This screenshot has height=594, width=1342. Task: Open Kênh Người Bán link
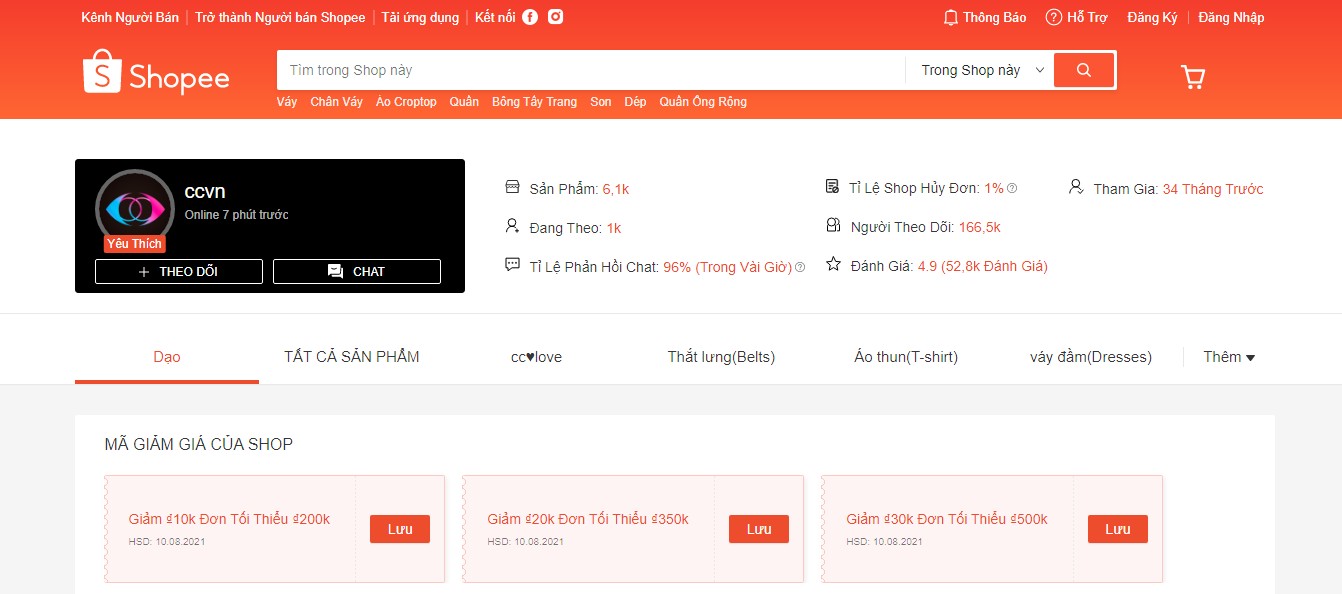(x=130, y=17)
